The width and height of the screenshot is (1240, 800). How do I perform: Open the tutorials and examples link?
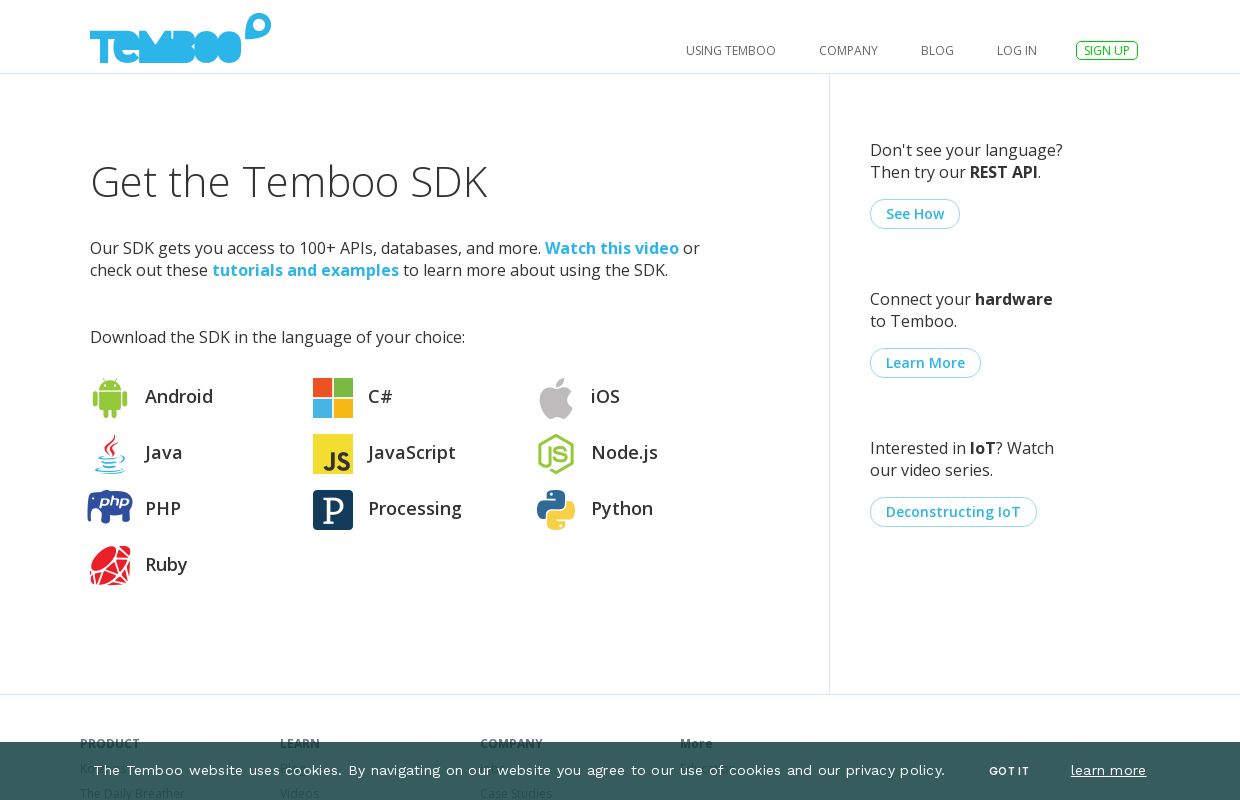[x=305, y=270]
